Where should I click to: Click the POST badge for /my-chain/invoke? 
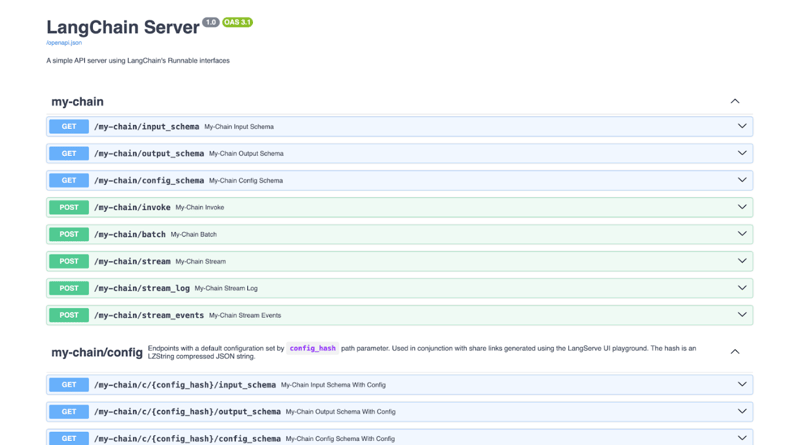click(69, 208)
